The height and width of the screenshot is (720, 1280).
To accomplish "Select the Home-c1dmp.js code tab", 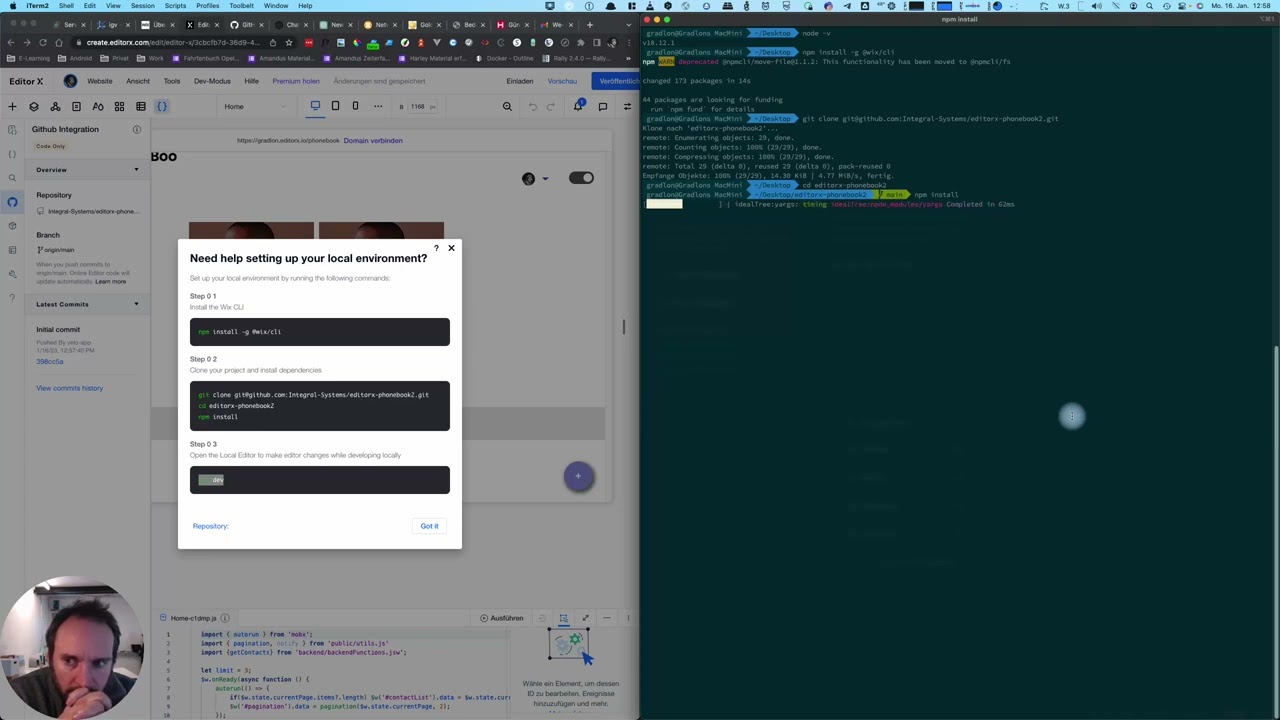I will (193, 618).
